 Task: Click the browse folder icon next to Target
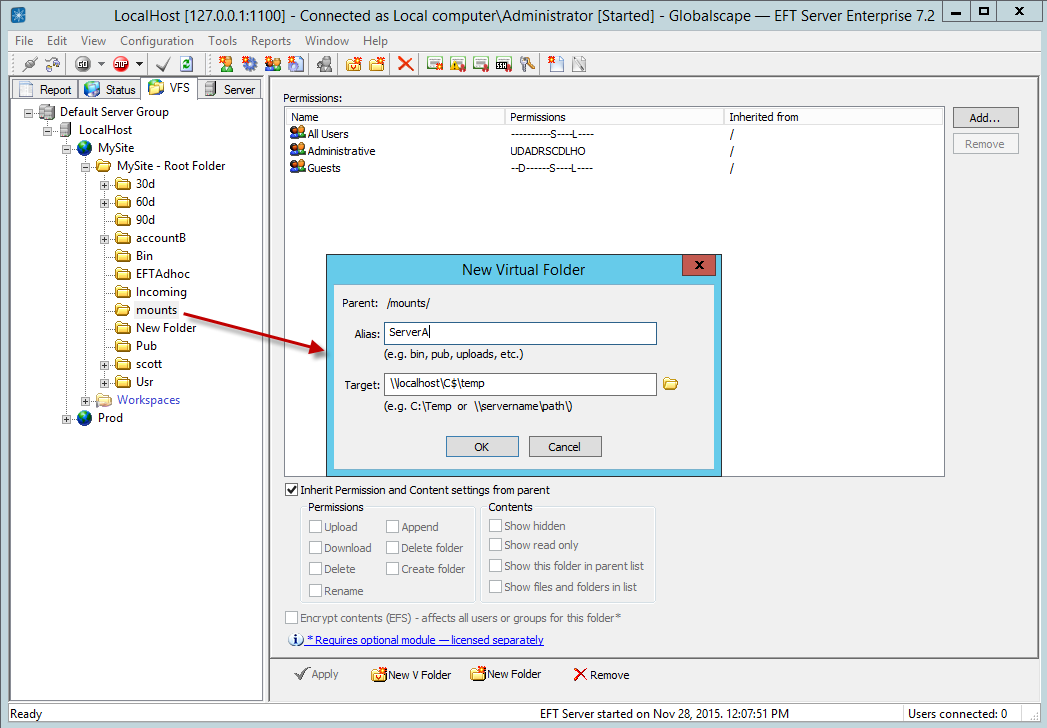tap(671, 384)
